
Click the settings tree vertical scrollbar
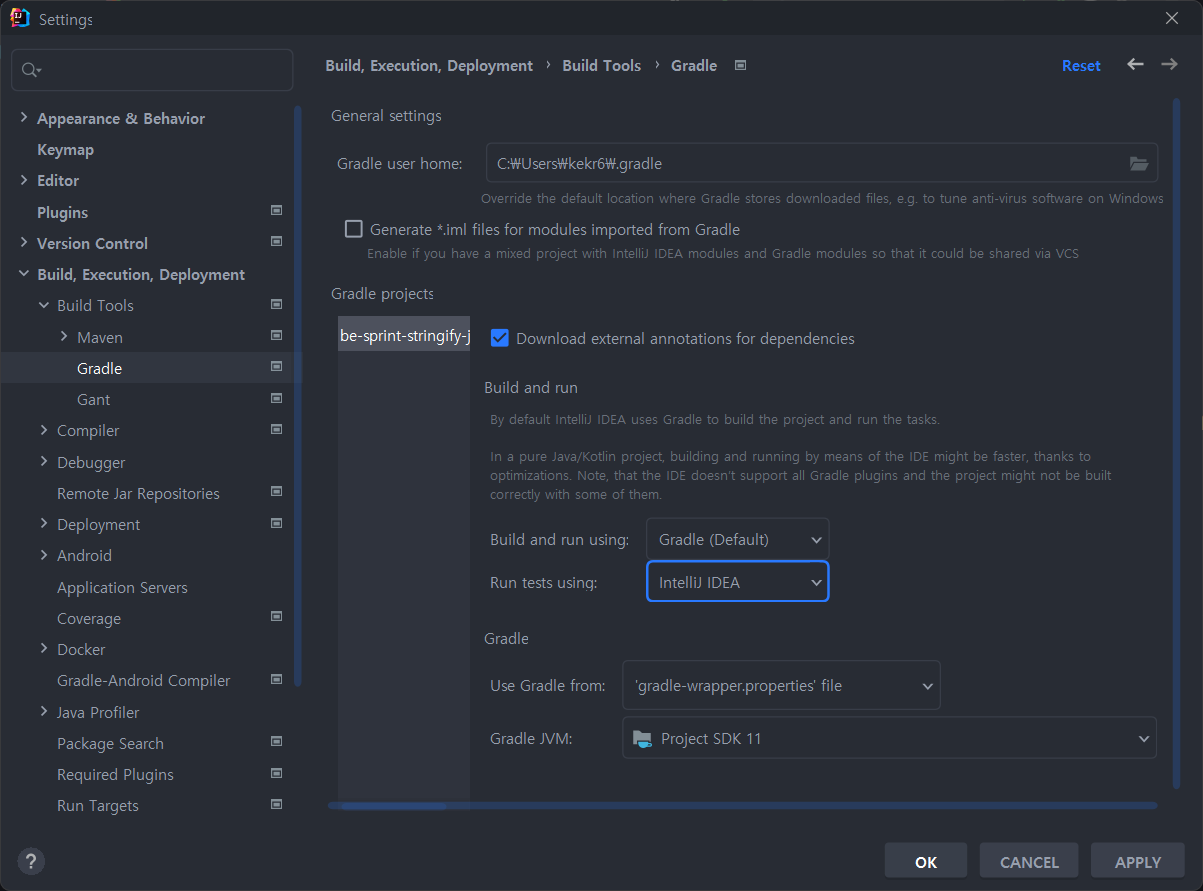point(297,396)
